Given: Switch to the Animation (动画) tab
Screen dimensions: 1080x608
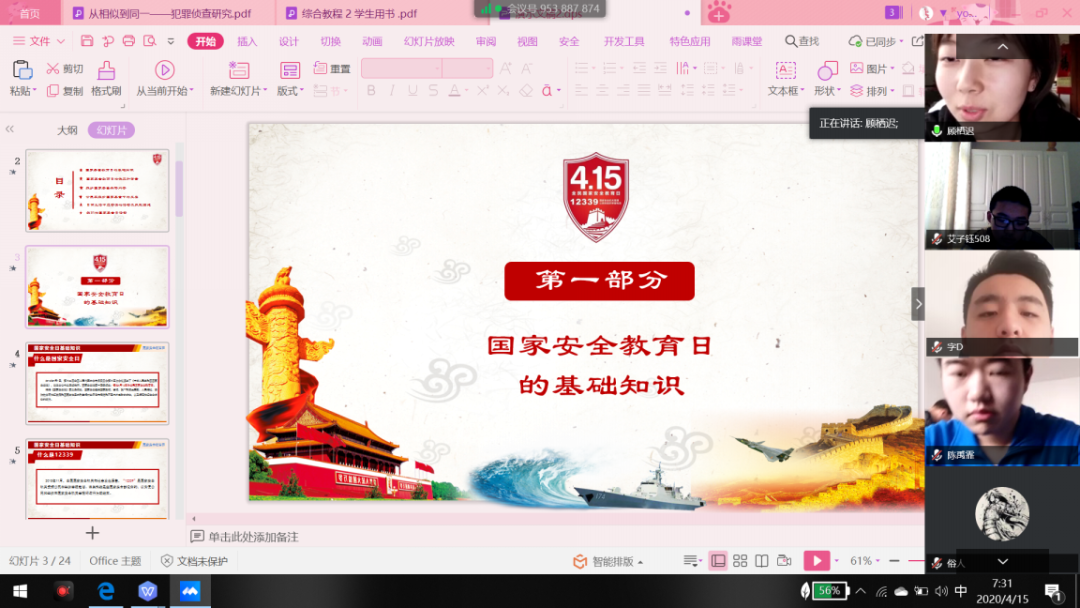Looking at the screenshot, I should 372,41.
